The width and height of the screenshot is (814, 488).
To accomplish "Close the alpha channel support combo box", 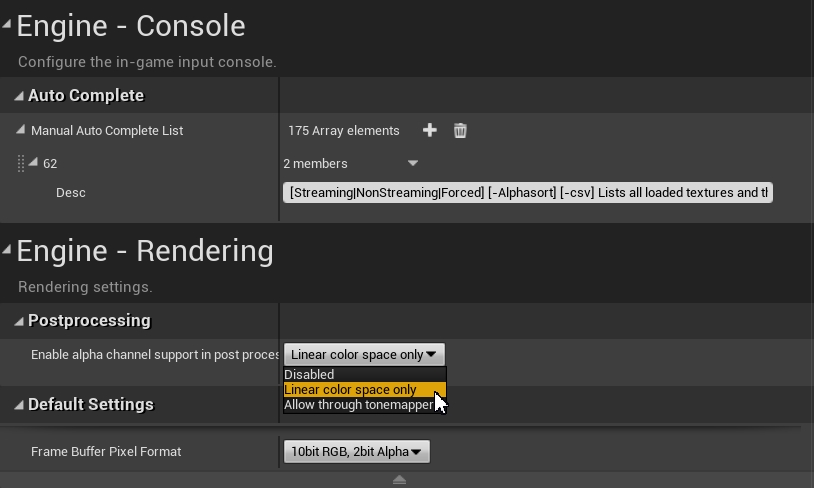I will [x=364, y=354].
